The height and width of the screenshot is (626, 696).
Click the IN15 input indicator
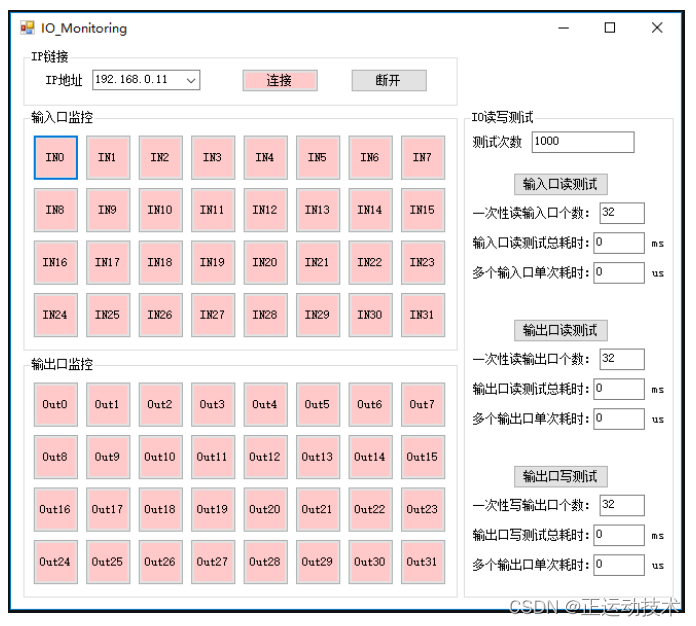423,210
